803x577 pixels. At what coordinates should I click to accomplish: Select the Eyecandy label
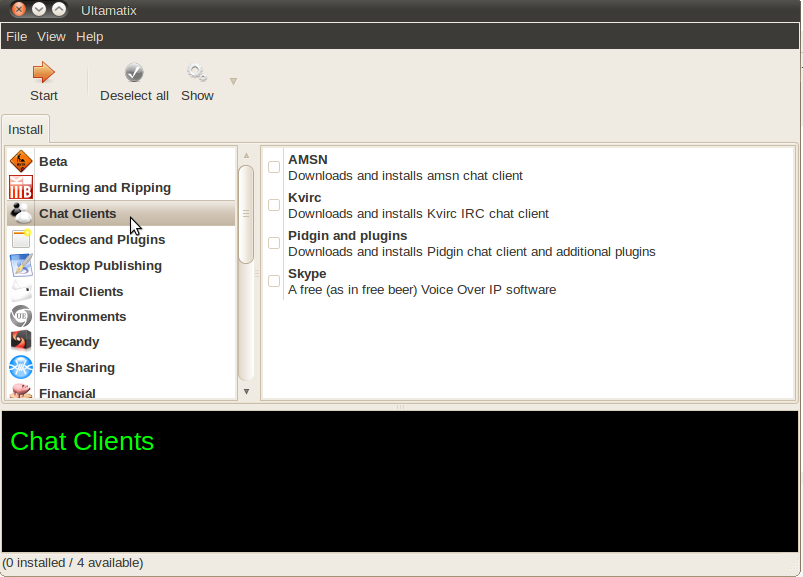(x=69, y=341)
